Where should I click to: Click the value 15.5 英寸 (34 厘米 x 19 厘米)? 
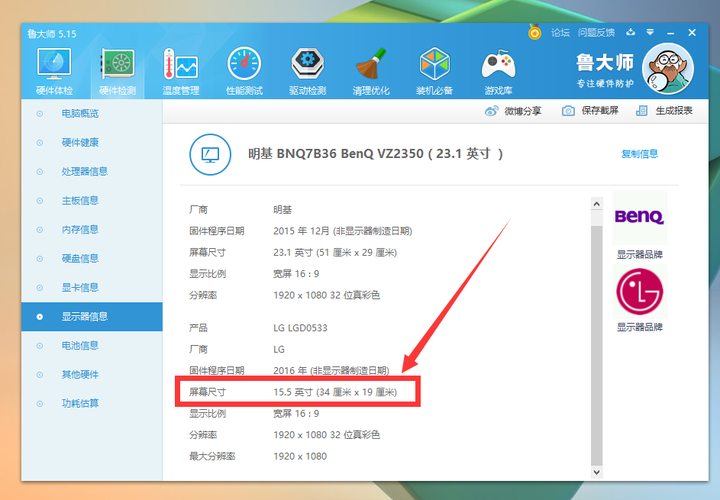click(x=335, y=392)
